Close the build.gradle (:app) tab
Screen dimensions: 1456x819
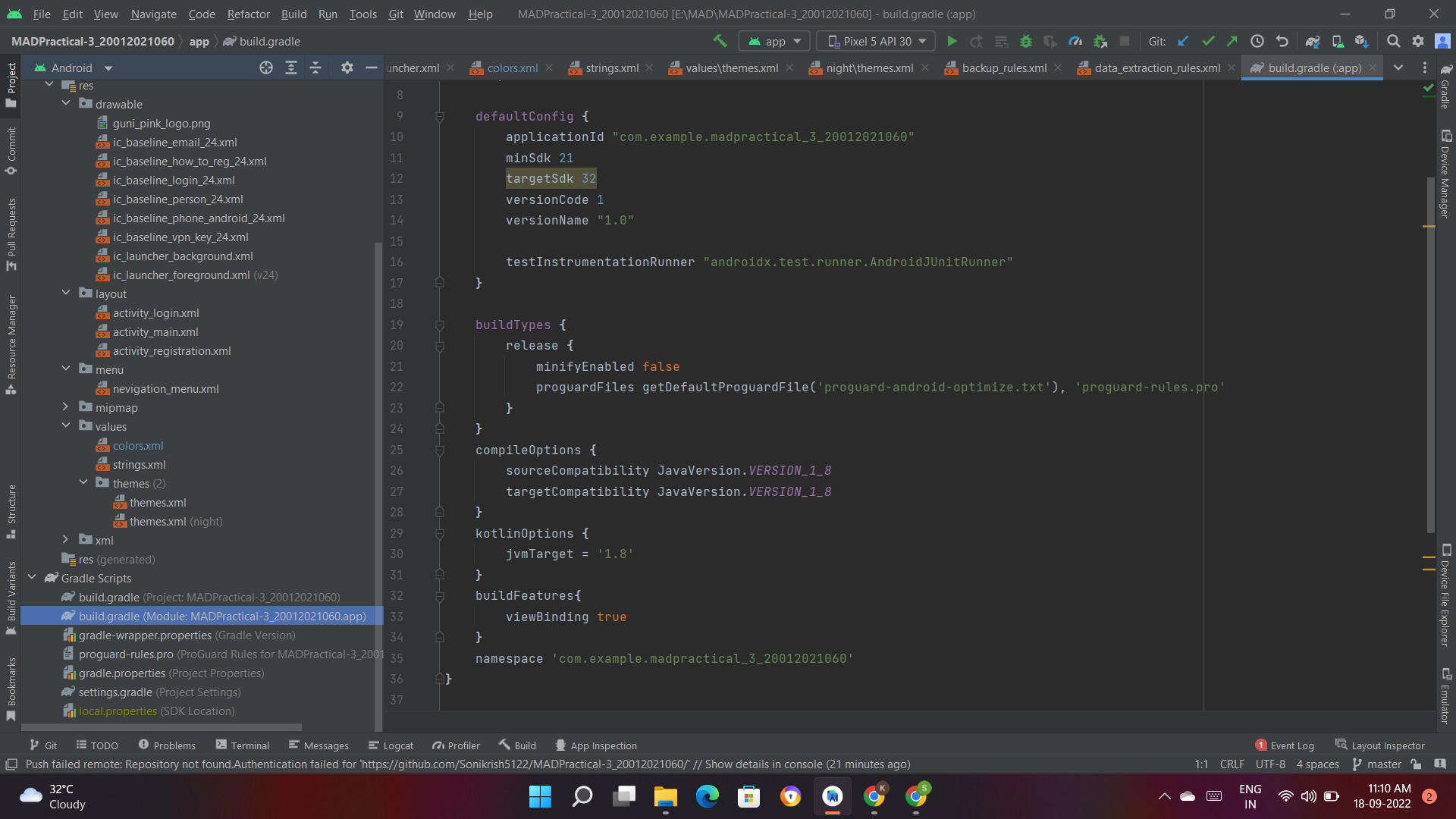[1373, 67]
